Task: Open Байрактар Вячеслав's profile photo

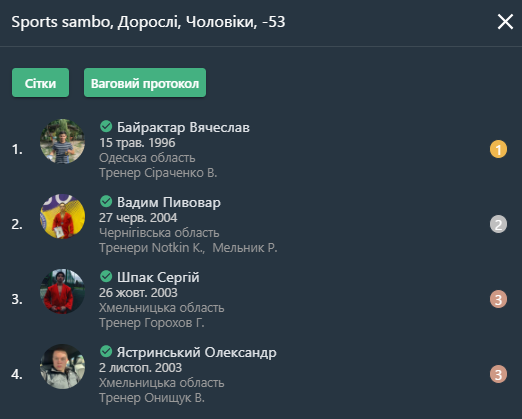Action: pyautogui.click(x=62, y=141)
